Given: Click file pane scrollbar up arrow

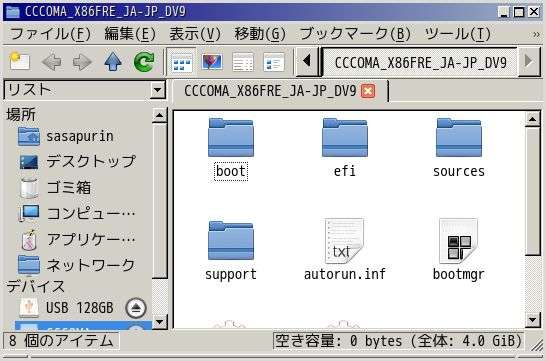Looking at the screenshot, I should pyautogui.click(x=532, y=119).
